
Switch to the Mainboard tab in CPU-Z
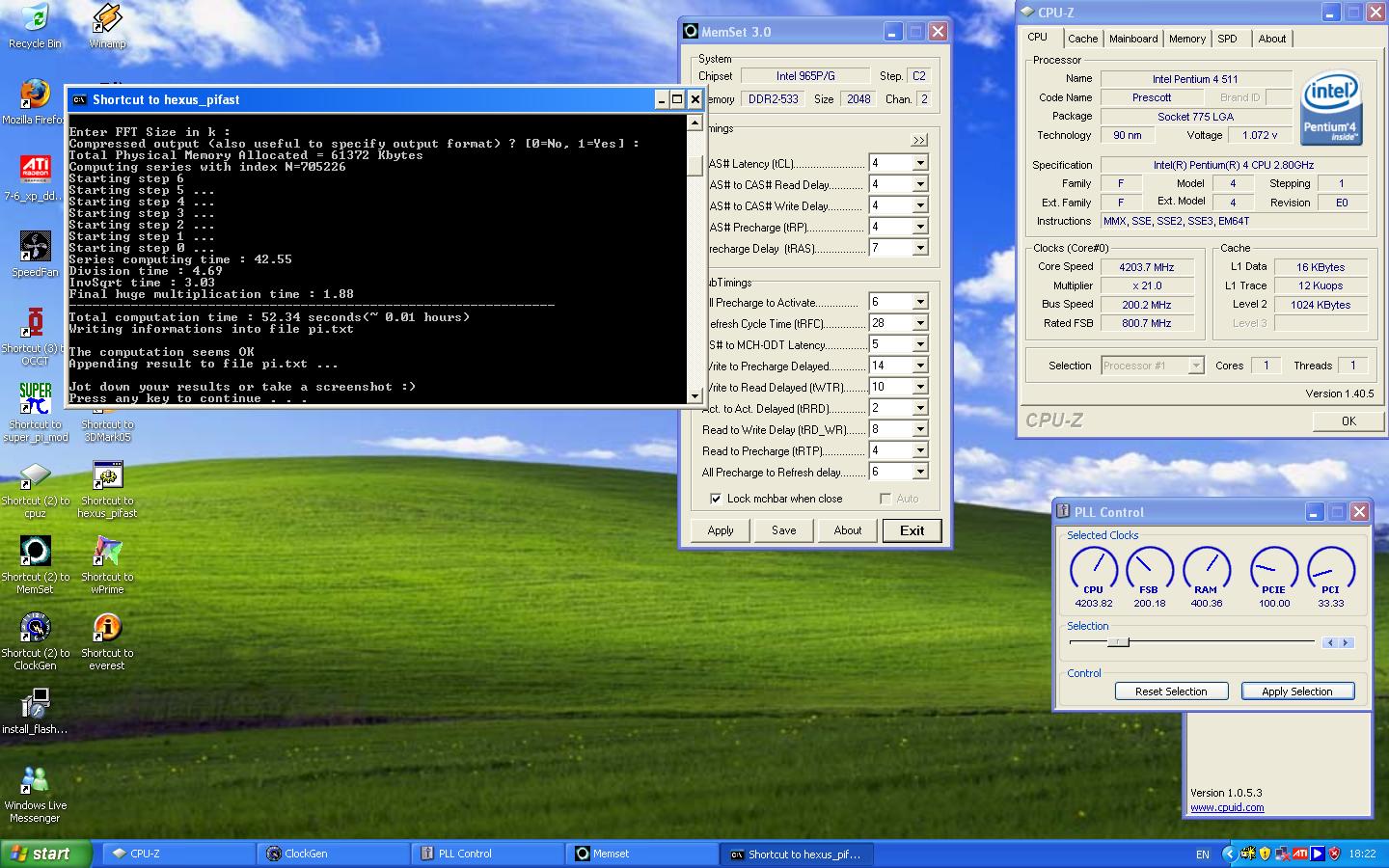point(1133,39)
